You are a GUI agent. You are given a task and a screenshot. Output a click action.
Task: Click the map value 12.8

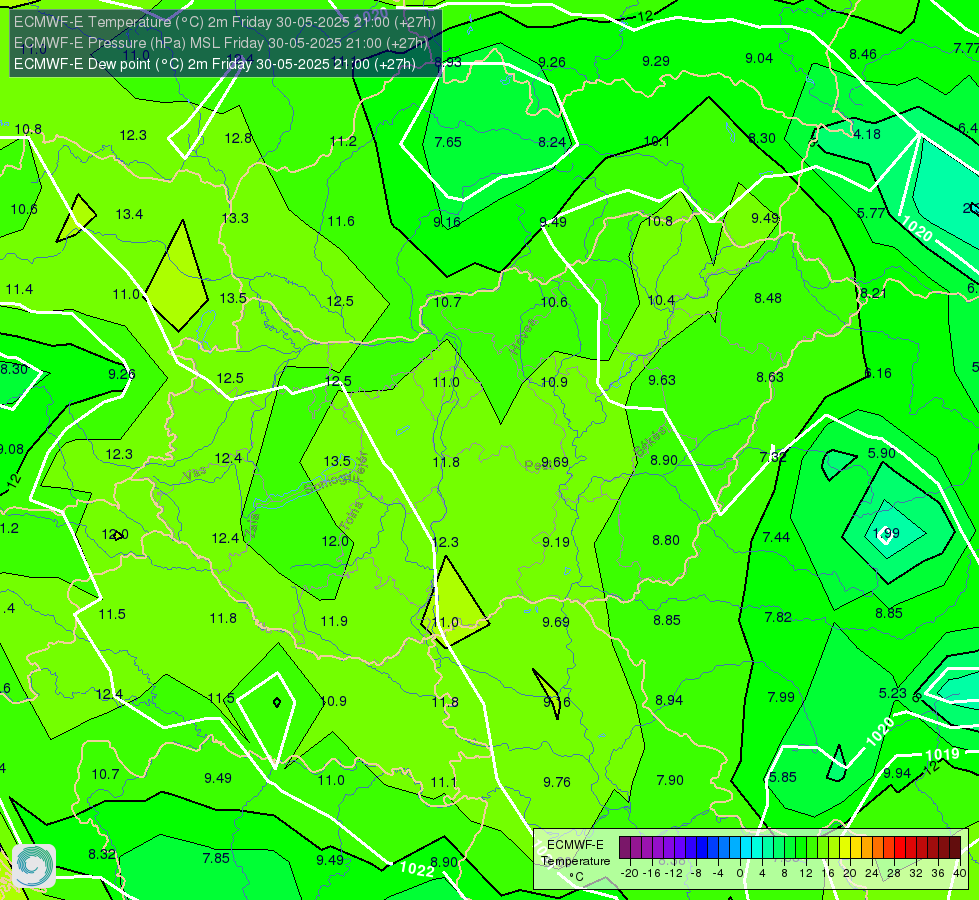[238, 138]
